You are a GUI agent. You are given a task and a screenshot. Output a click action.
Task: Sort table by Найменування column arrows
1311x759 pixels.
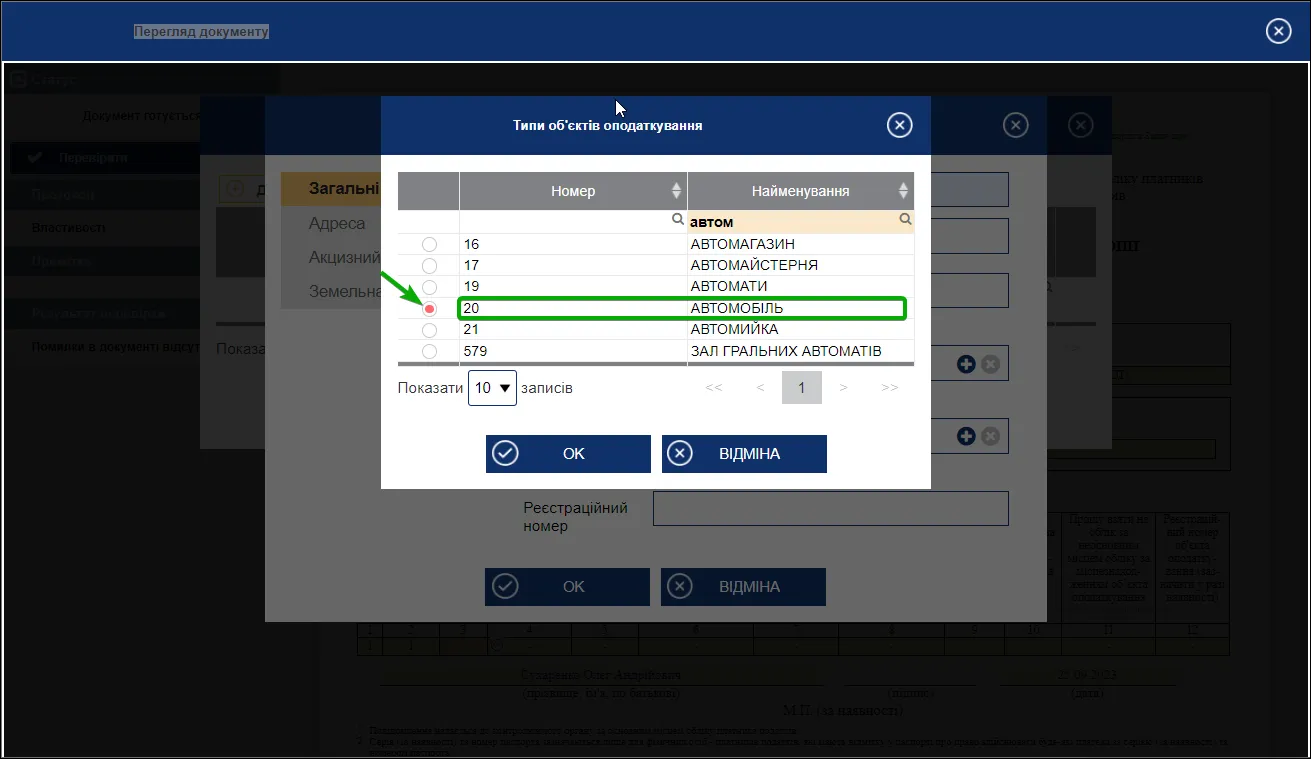(903, 191)
